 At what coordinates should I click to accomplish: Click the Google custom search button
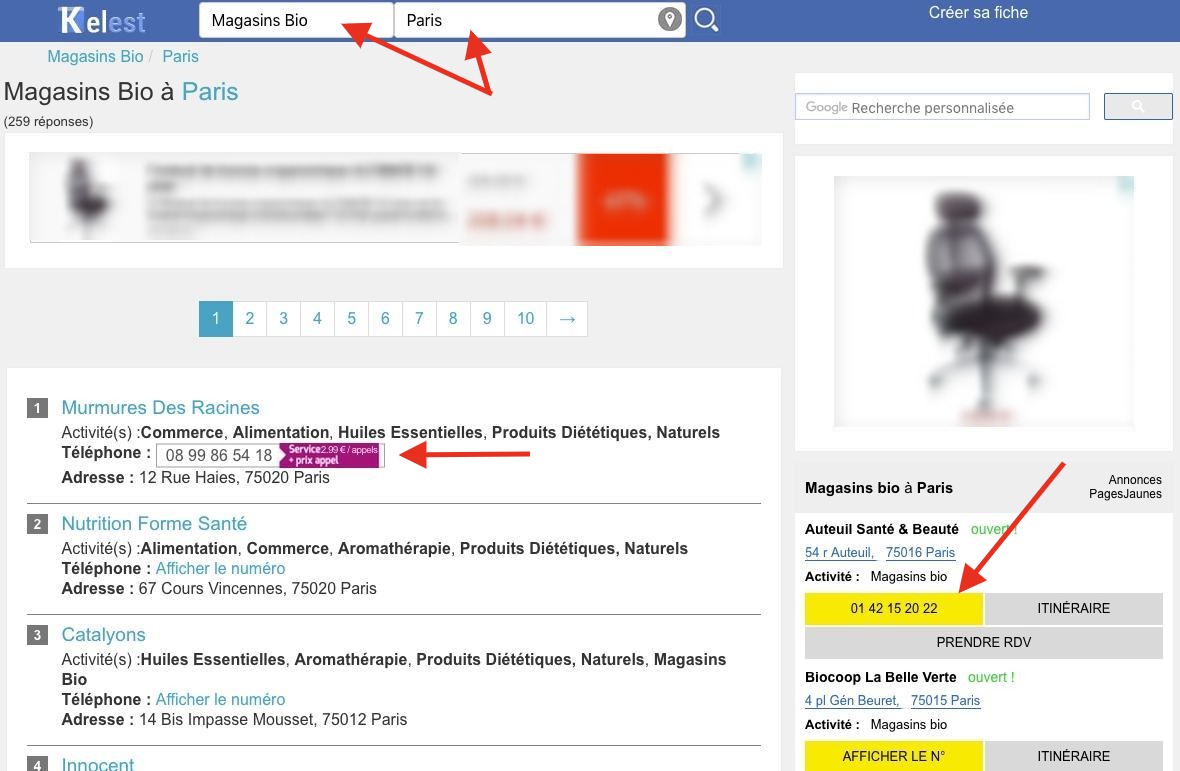coord(1137,106)
